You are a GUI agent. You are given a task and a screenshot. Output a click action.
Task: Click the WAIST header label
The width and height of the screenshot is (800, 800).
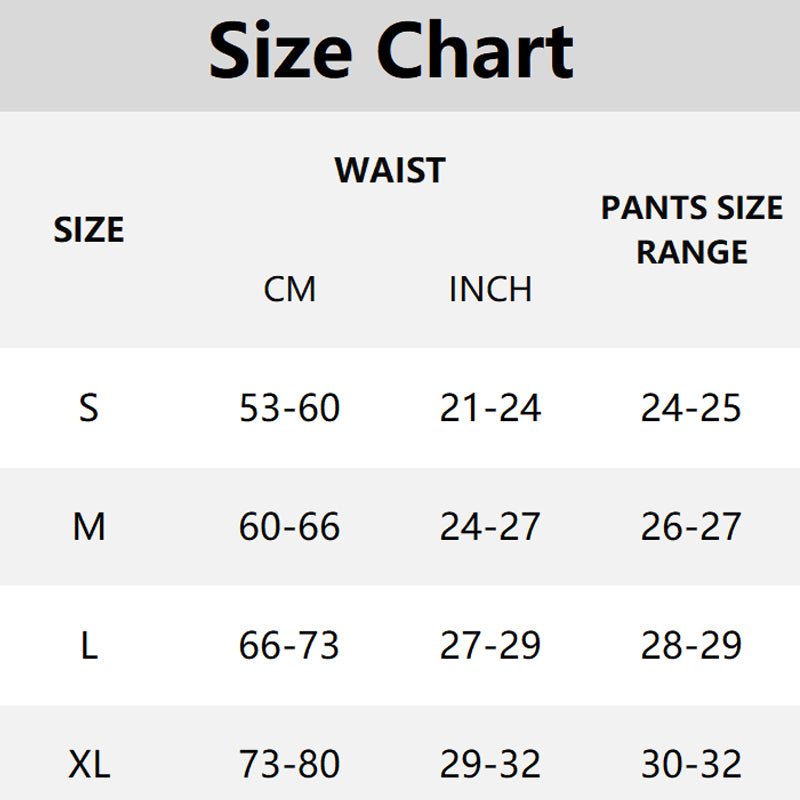tap(390, 170)
